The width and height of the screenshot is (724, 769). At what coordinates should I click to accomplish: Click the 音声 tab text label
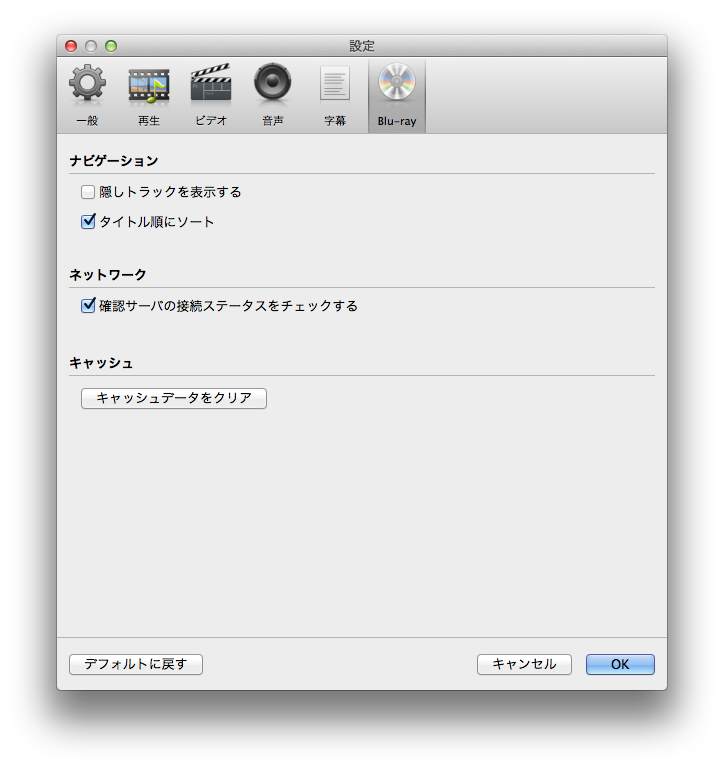tap(272, 121)
